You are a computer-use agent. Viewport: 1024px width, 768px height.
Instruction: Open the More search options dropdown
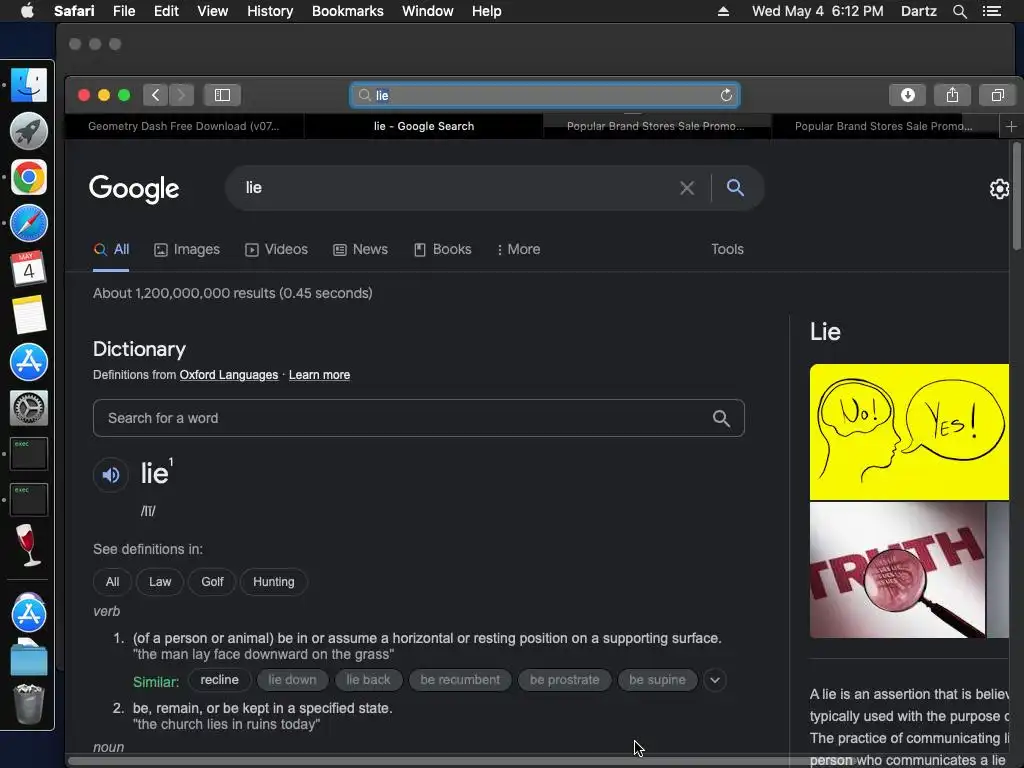(519, 249)
